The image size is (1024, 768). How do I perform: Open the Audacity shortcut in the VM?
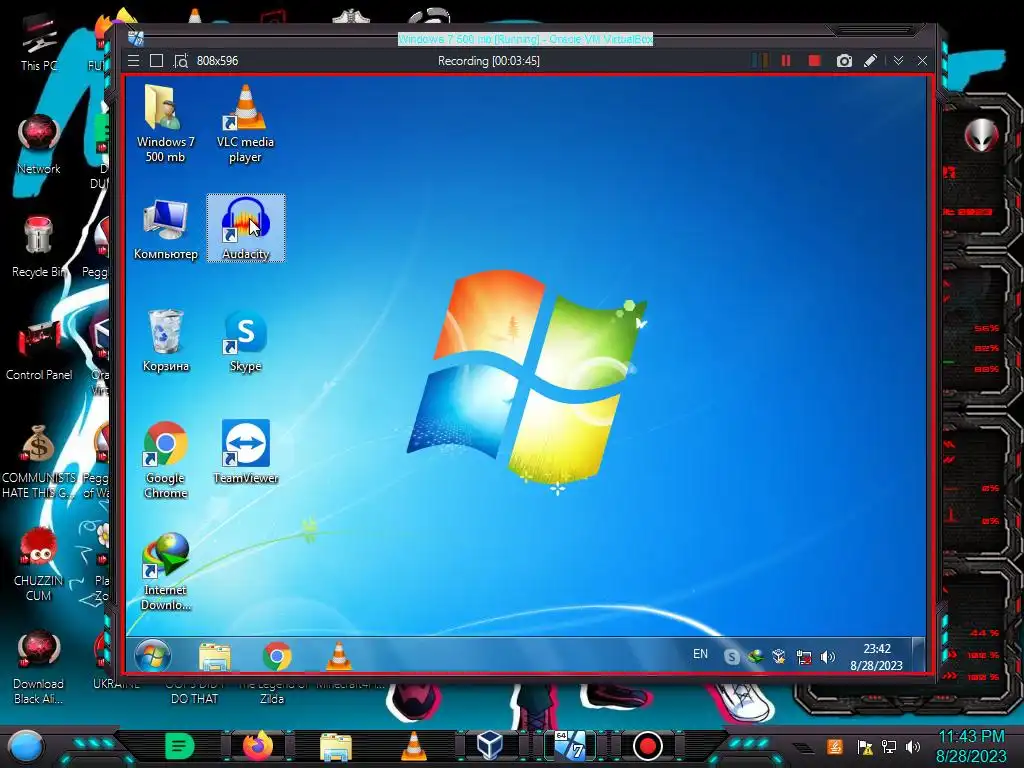(246, 228)
